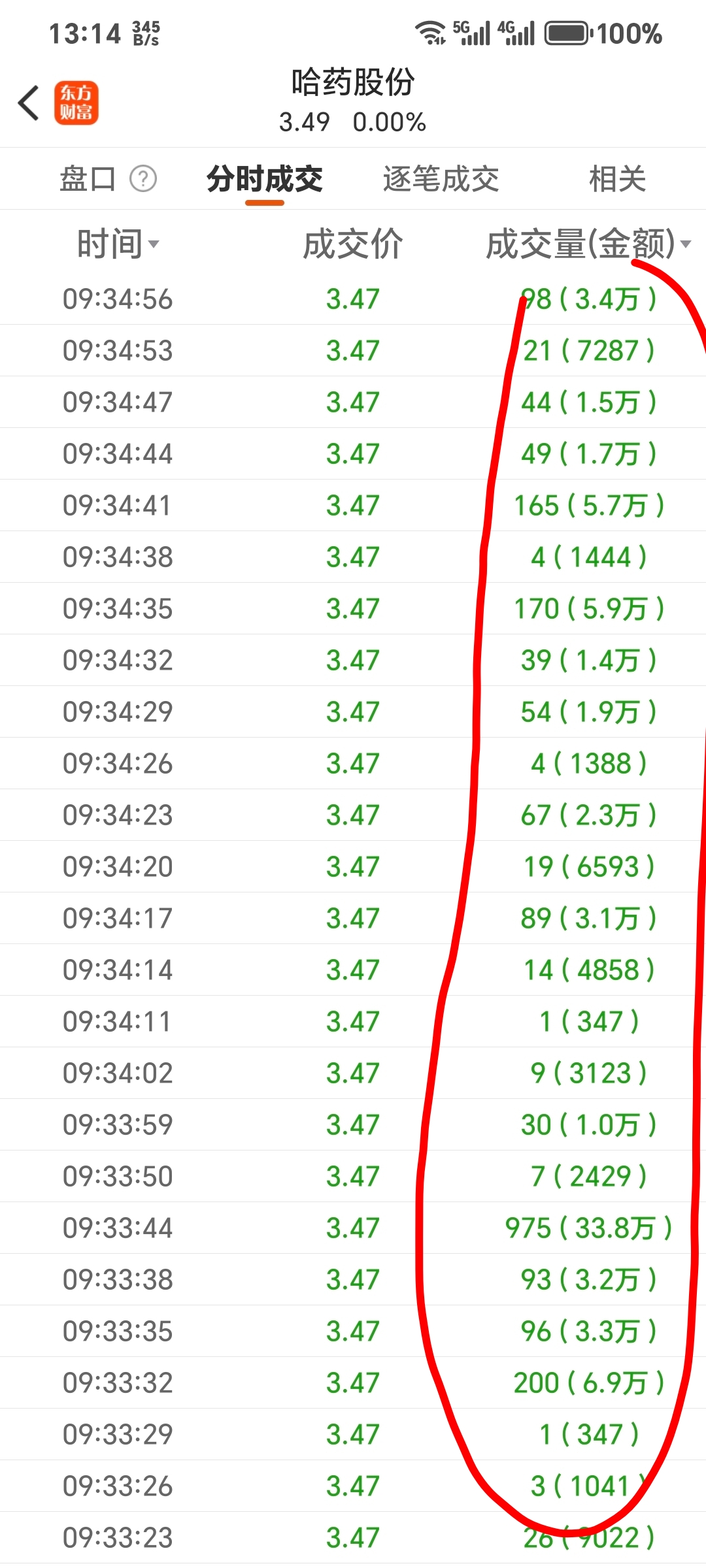This screenshot has height=1568, width=706.
Task: Tap volume 49 ( 1.7万 )
Action: click(x=589, y=454)
